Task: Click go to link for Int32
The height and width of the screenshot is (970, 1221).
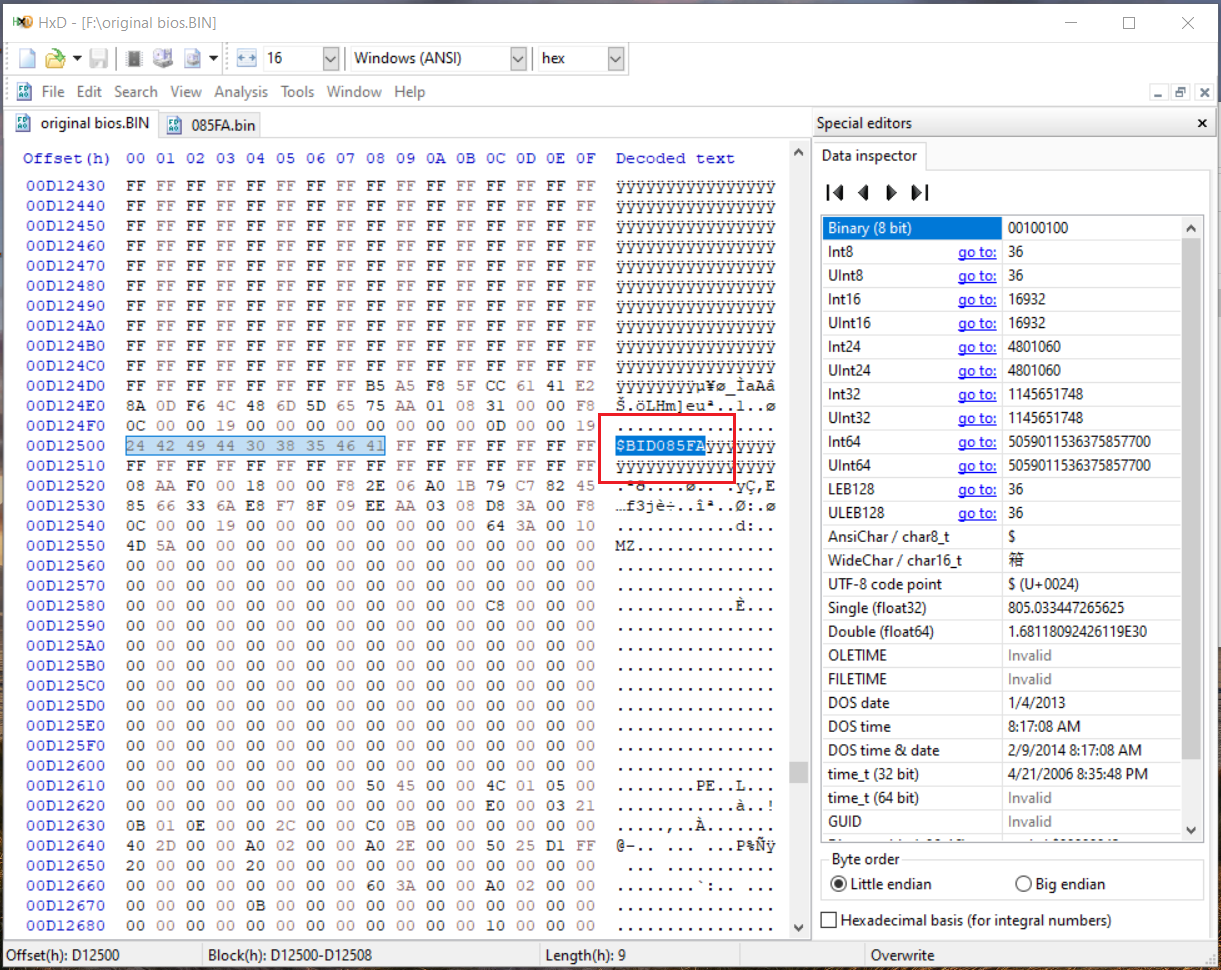Action: point(976,394)
